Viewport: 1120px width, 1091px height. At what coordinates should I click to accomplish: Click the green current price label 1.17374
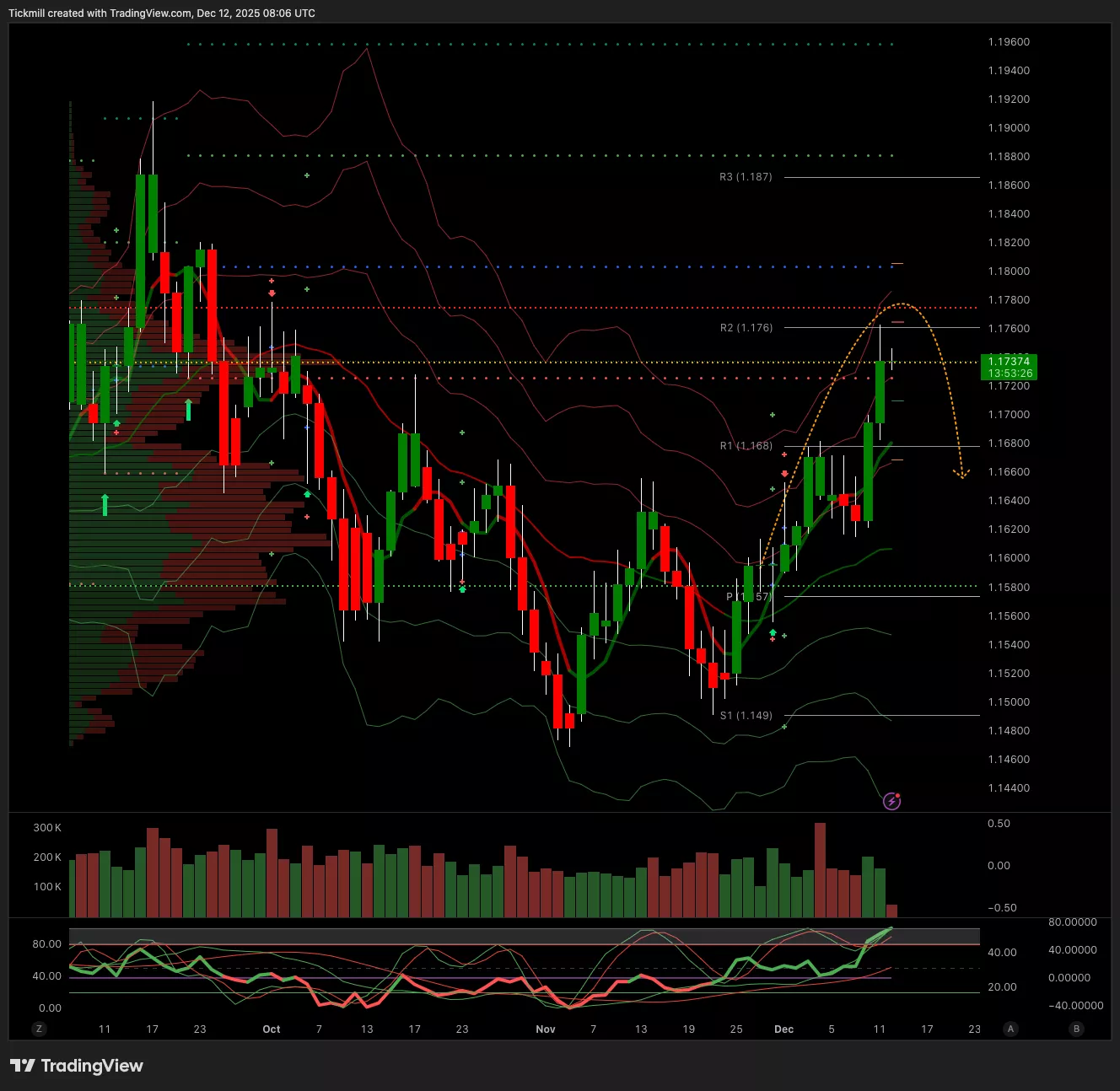point(1010,367)
